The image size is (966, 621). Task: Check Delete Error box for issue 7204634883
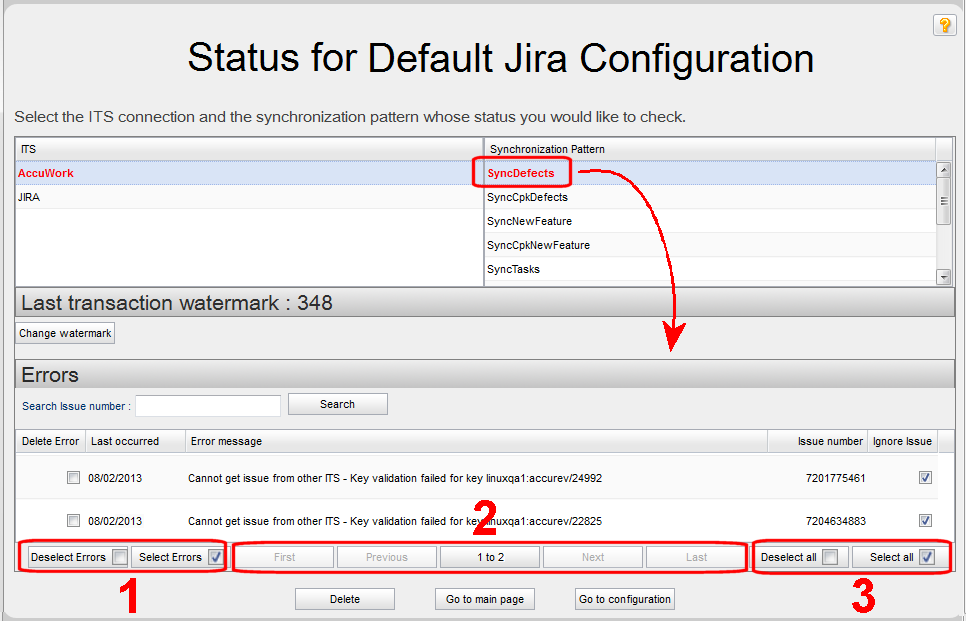tap(73, 520)
